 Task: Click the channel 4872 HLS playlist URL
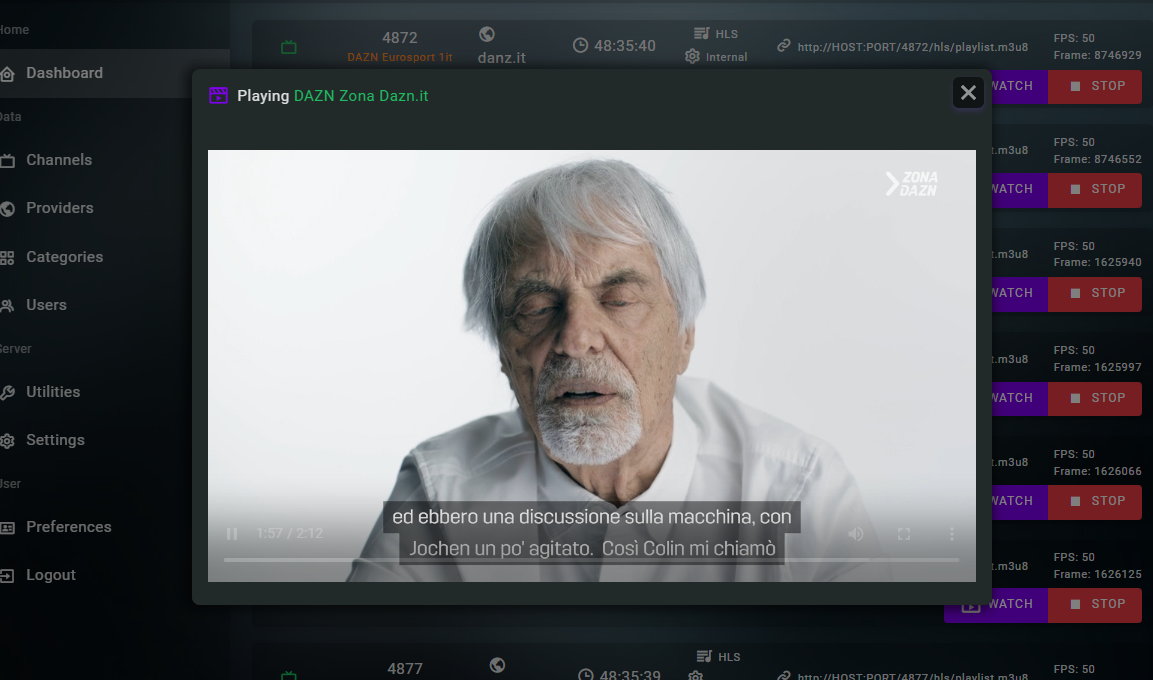(x=913, y=47)
